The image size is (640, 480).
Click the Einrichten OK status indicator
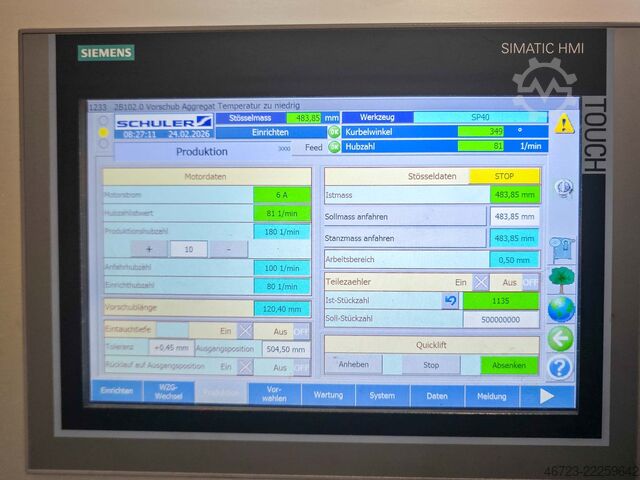click(334, 132)
